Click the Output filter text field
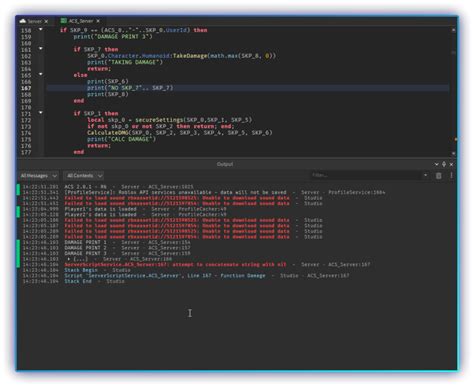The image size is (474, 387). [366, 175]
